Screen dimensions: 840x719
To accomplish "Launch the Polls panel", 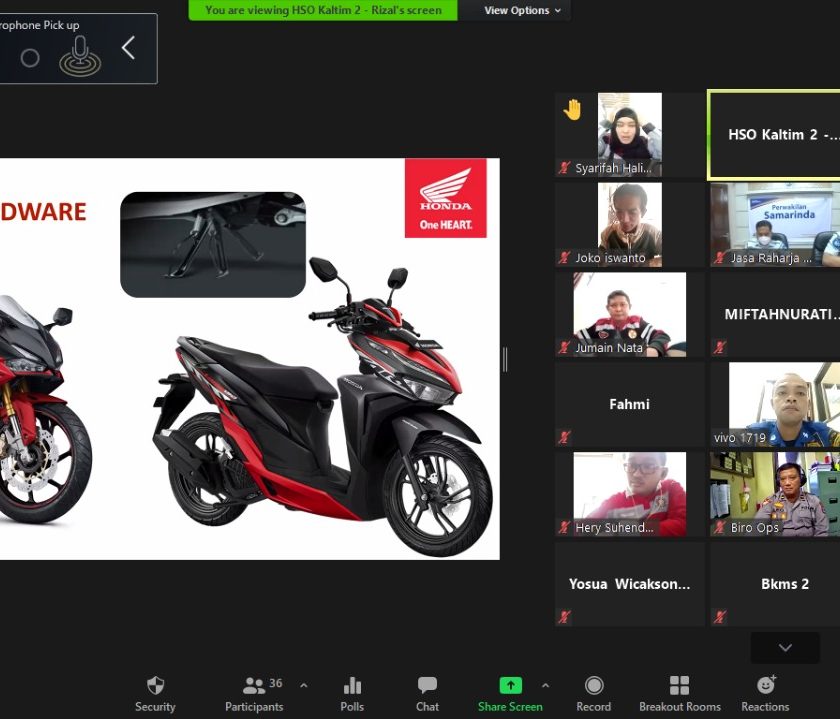I will (352, 694).
